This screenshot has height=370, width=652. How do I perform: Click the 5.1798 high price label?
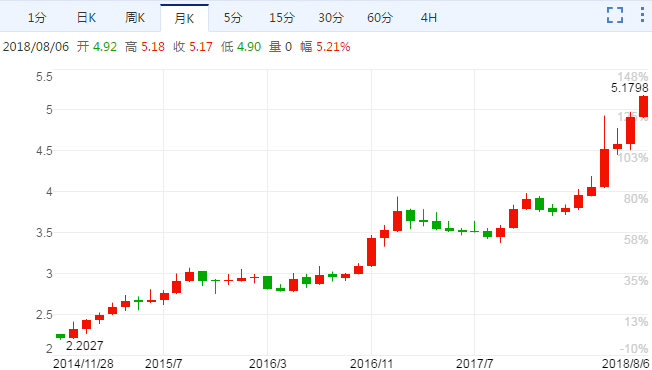click(x=630, y=88)
